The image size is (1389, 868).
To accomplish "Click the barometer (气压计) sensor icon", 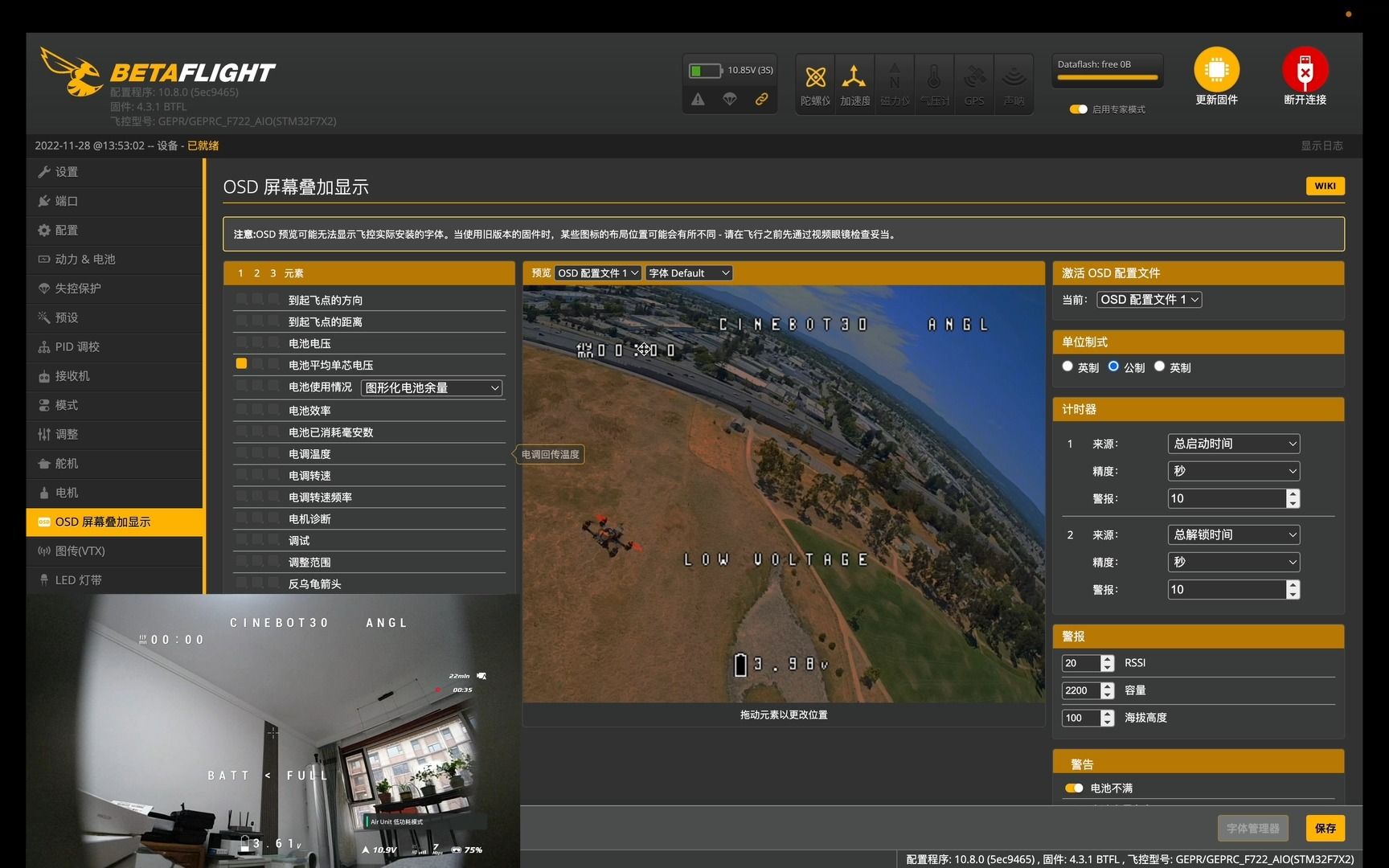I will click(x=933, y=77).
